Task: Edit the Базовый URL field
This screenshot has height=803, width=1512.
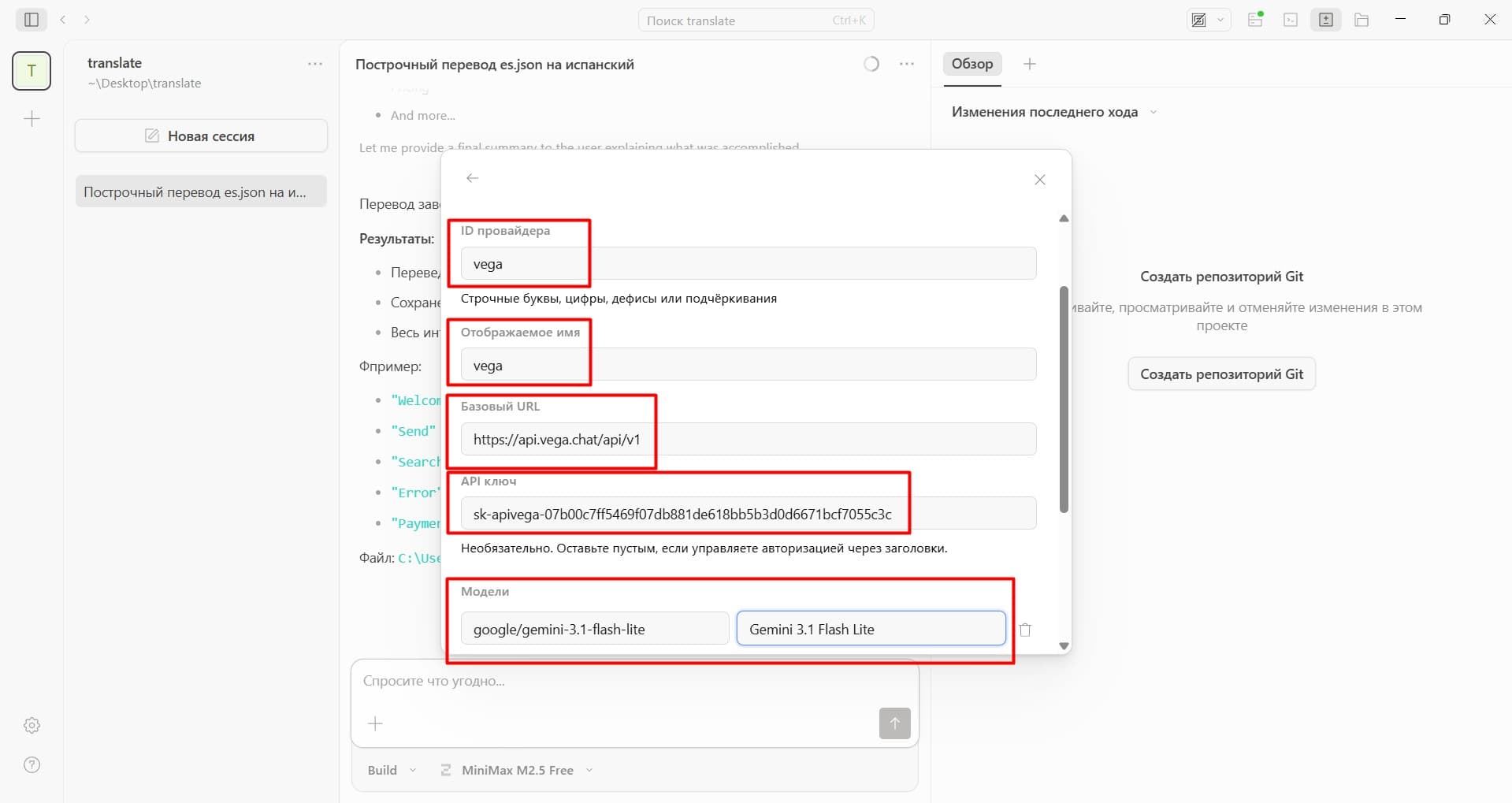Action: tap(749, 439)
